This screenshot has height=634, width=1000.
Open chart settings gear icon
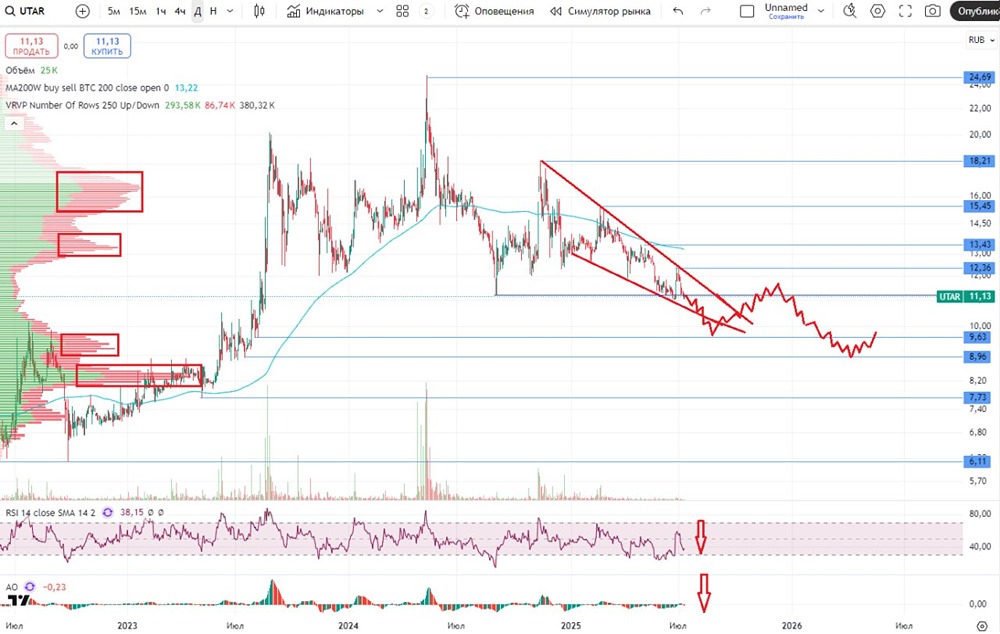(878, 11)
